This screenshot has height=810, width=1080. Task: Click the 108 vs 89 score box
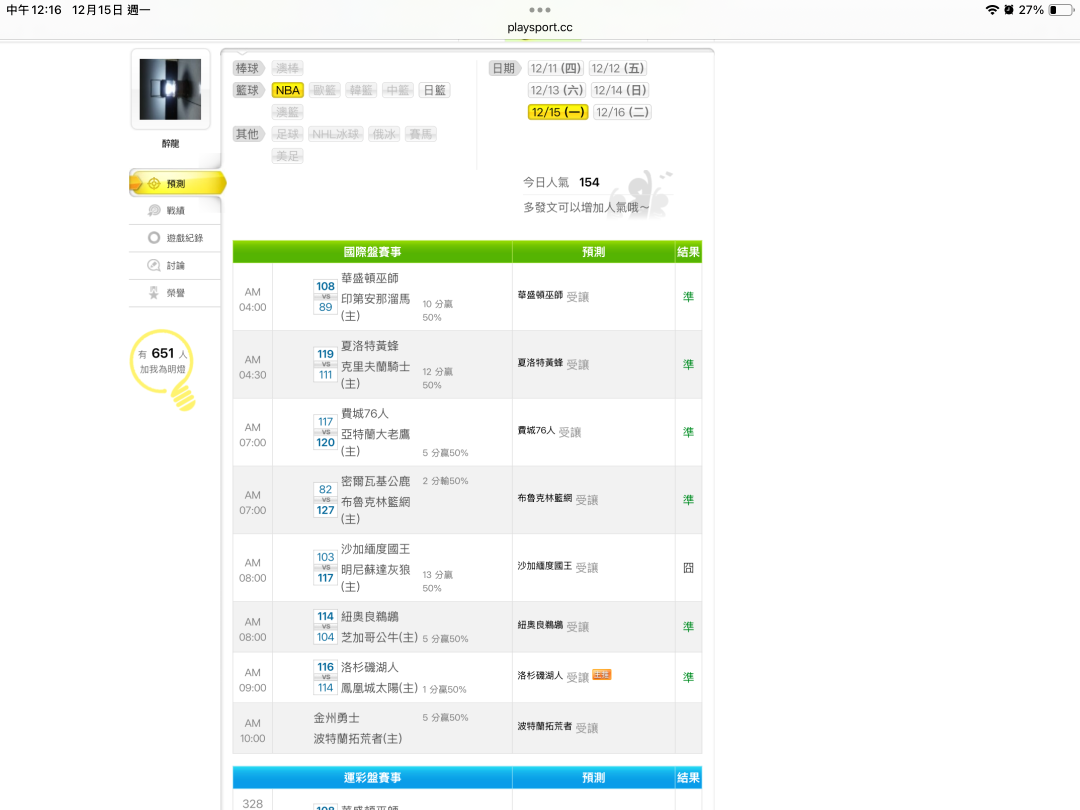tap(325, 297)
